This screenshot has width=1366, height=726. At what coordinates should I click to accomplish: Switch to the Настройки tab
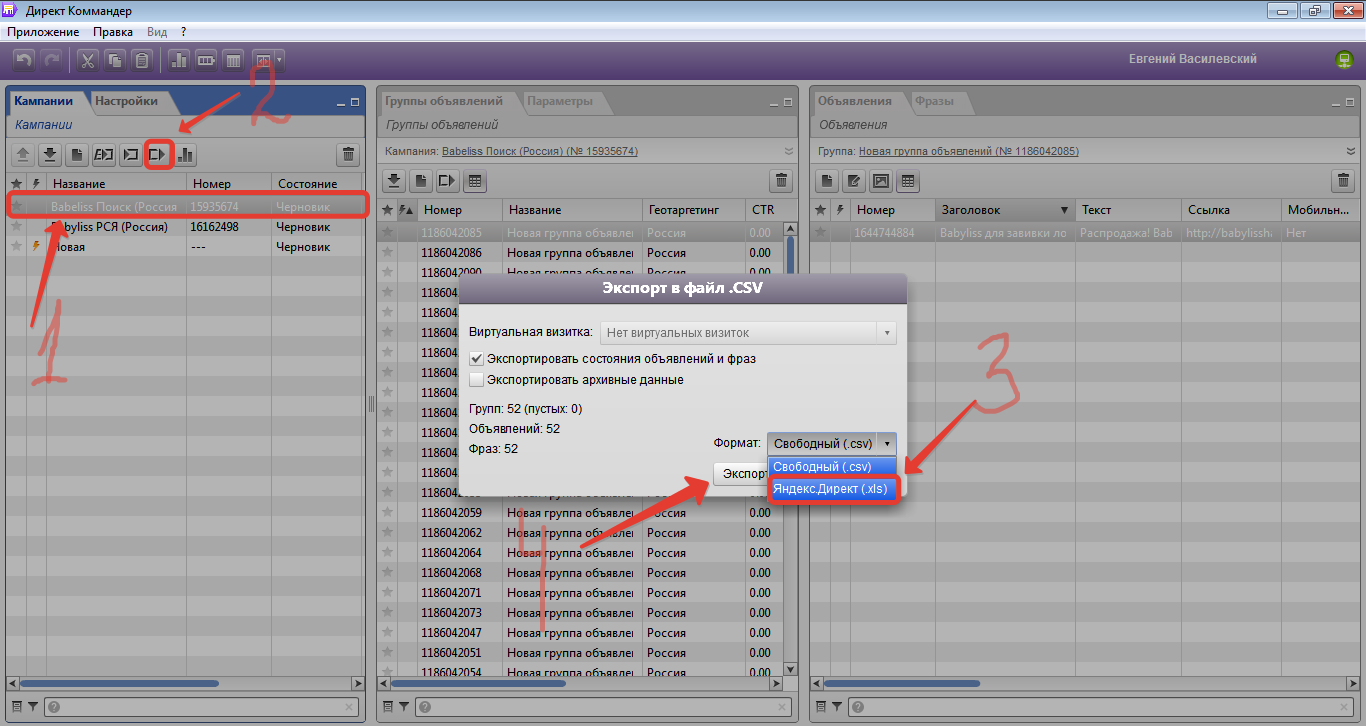[x=126, y=101]
